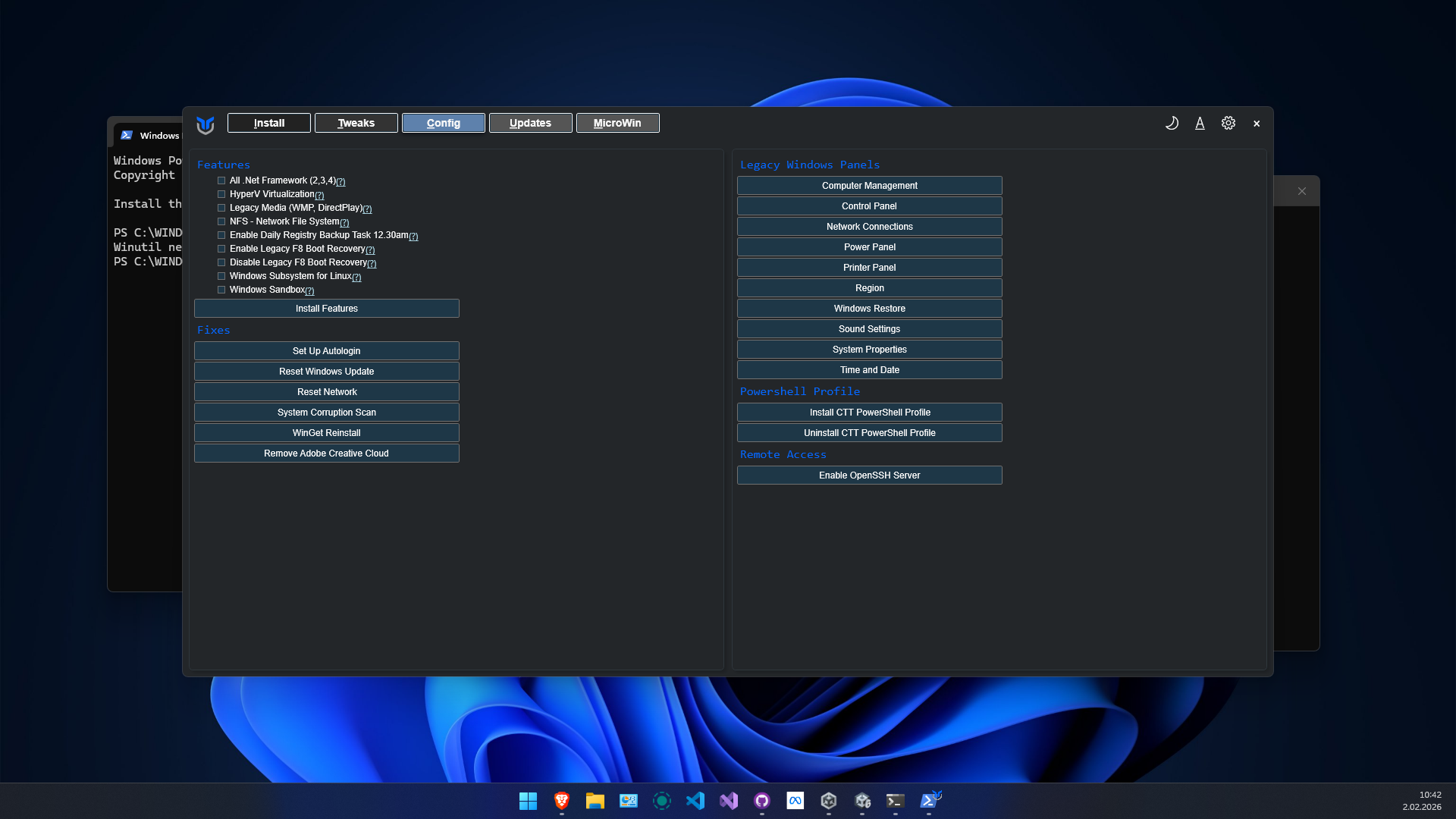Open the Power Panel
The height and width of the screenshot is (819, 1456).
click(870, 247)
